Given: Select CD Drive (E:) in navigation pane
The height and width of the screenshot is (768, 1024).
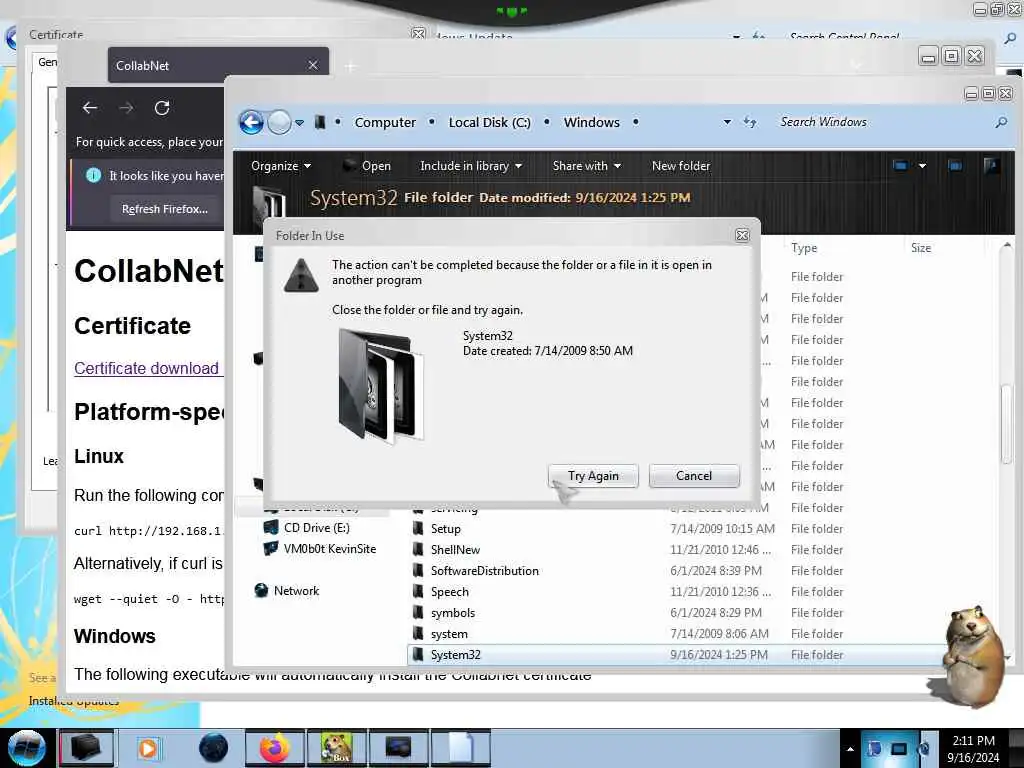Looking at the screenshot, I should click(x=316, y=528).
